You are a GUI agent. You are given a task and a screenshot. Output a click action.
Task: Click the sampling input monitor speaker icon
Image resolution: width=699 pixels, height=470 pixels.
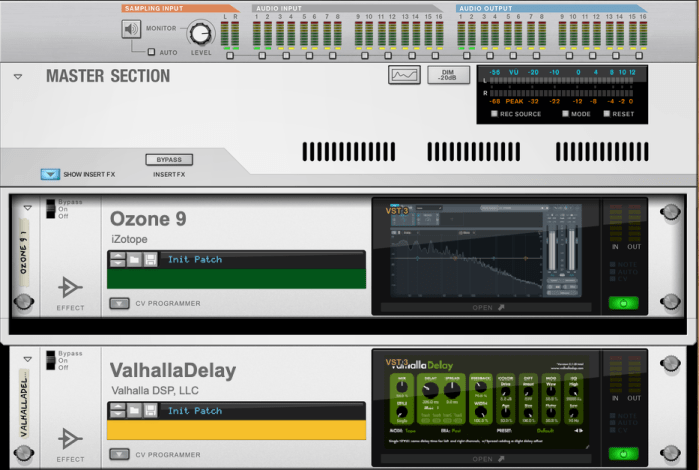click(x=132, y=30)
